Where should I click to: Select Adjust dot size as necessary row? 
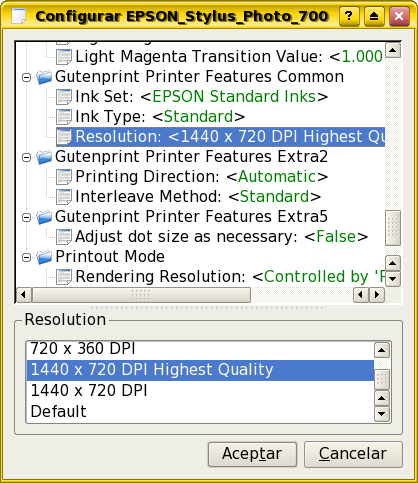(x=221, y=237)
